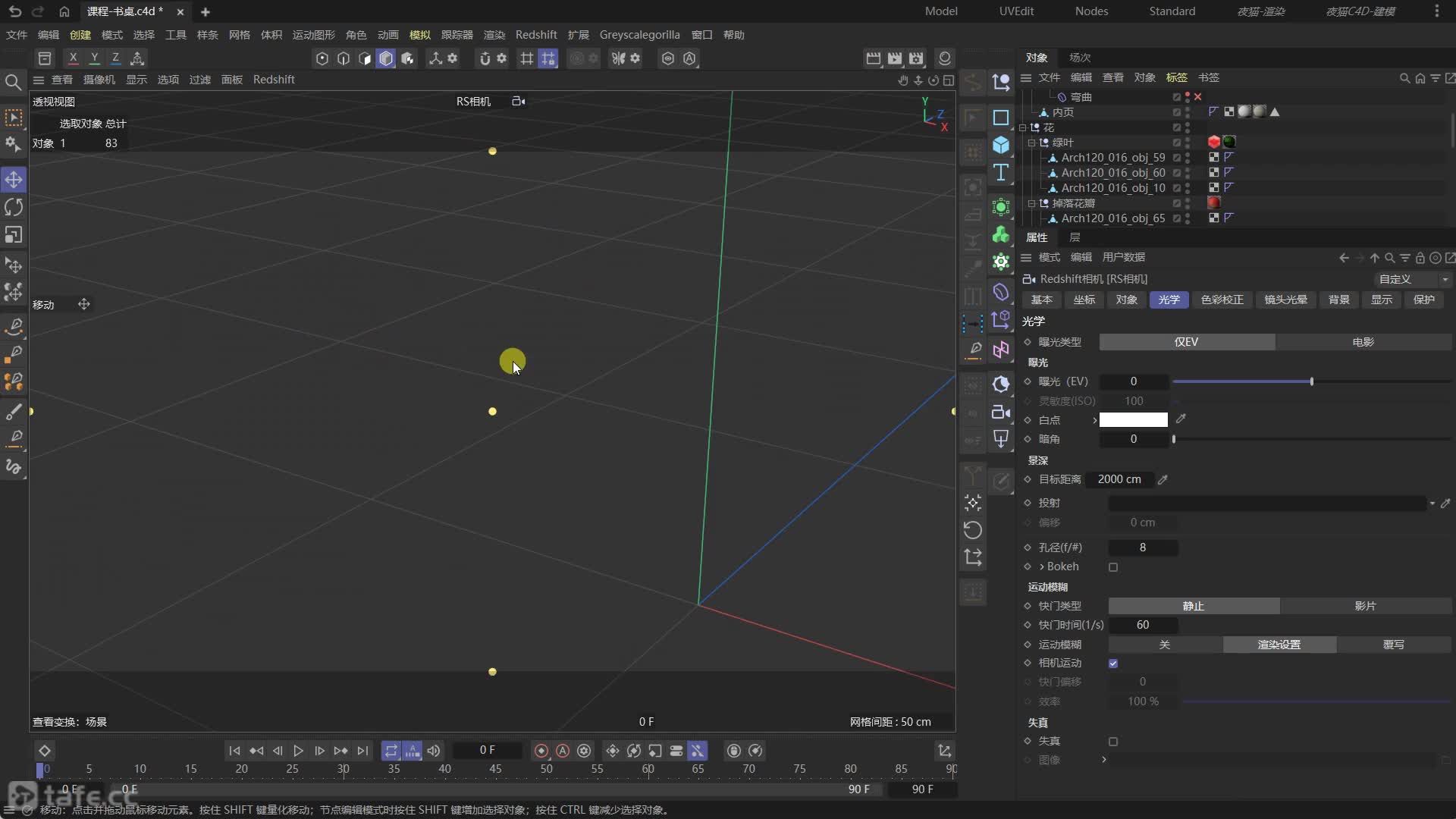
Task: Open the Redshift menu in main menu bar
Action: coord(536,35)
